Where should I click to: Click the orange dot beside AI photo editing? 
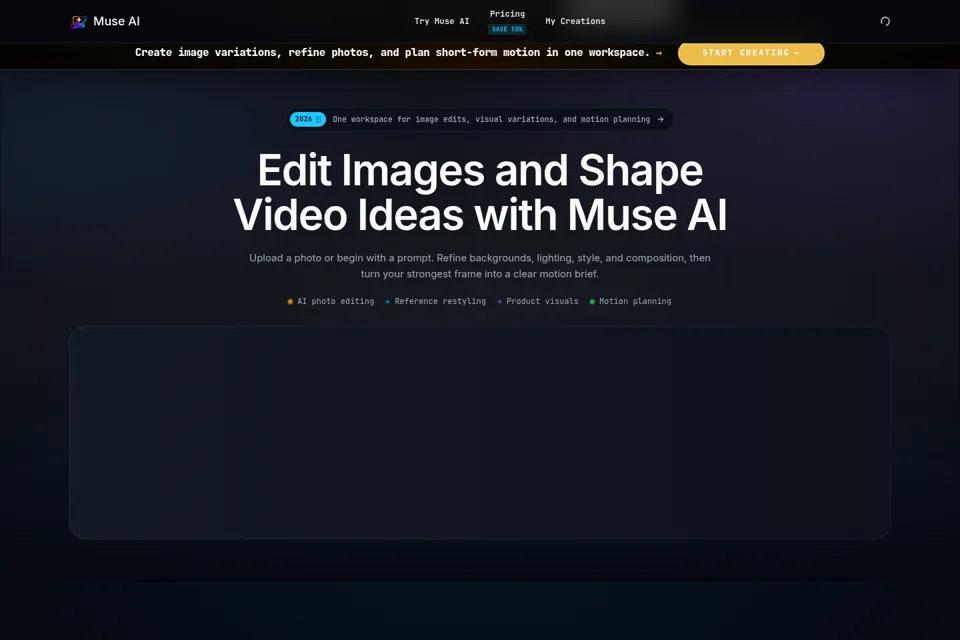[x=290, y=301]
